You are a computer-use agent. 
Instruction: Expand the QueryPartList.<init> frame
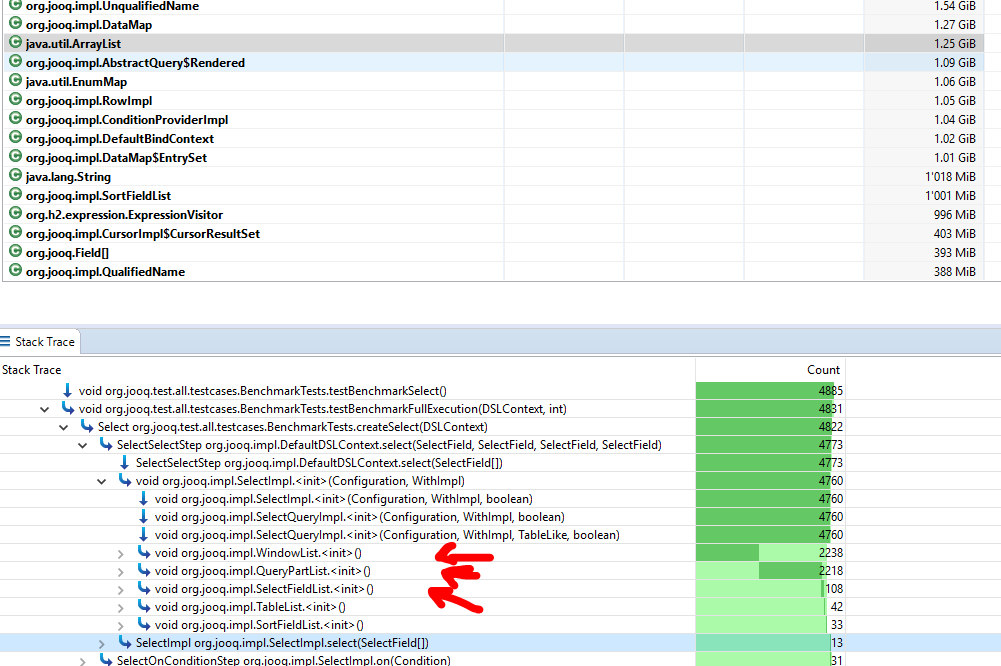click(122, 570)
